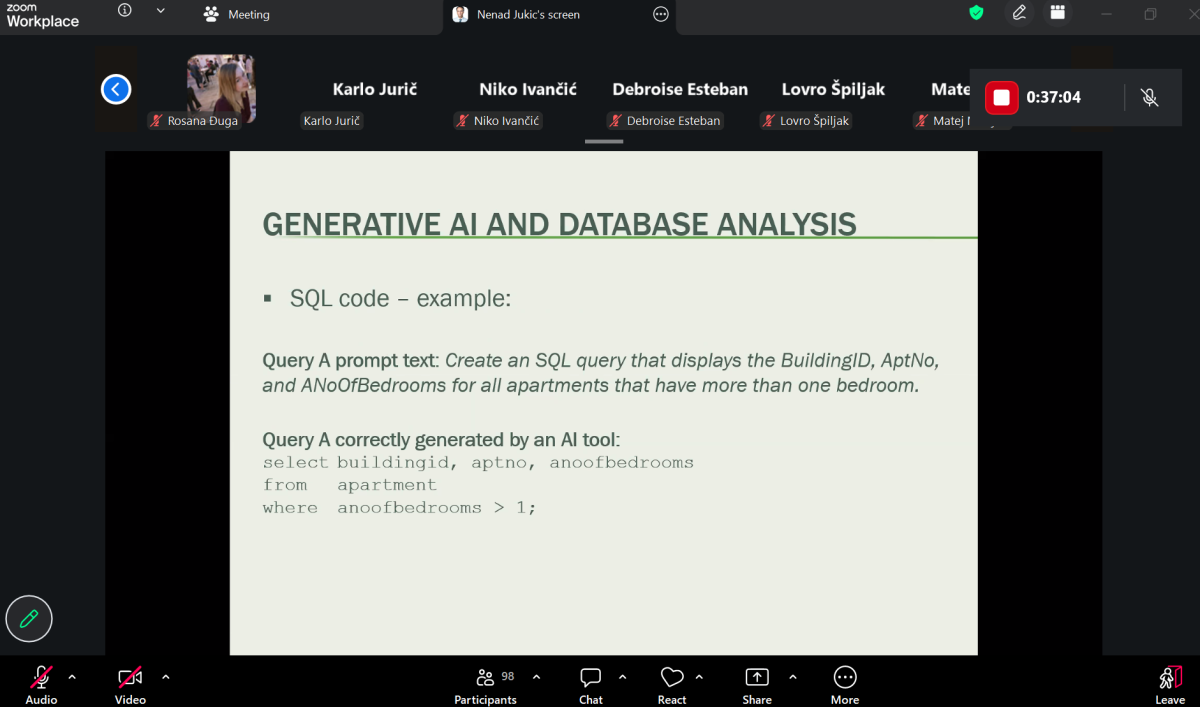
Task: Stop recording with the red button
Action: click(1002, 97)
